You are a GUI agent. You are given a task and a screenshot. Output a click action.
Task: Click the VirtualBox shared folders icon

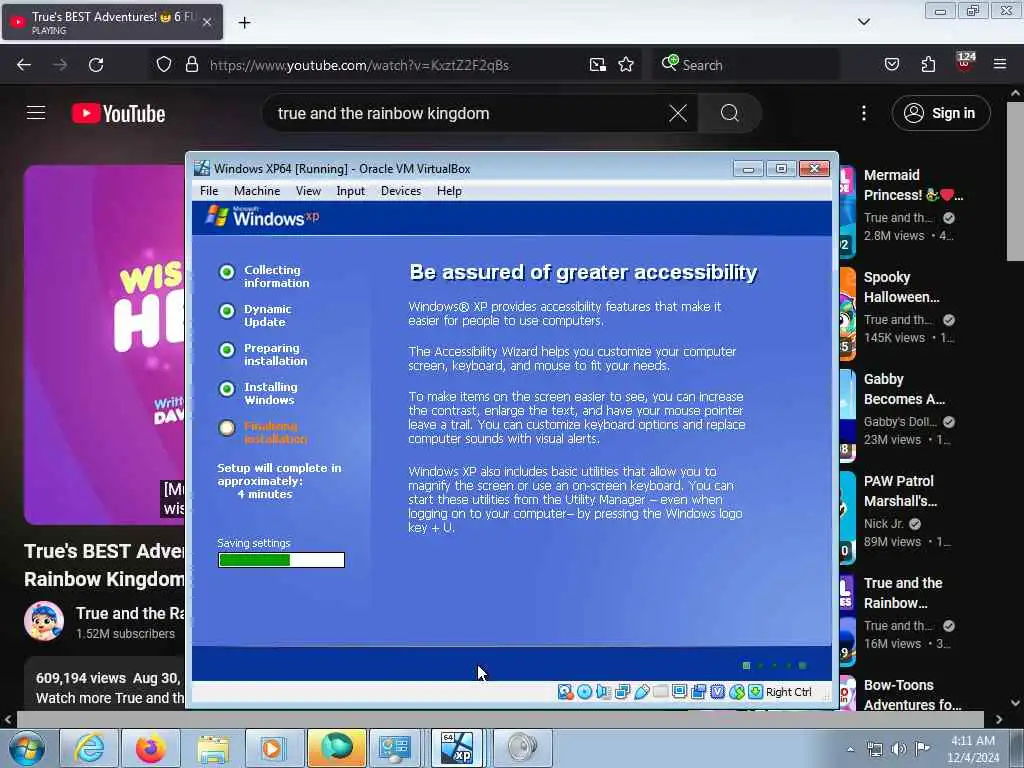tap(660, 692)
